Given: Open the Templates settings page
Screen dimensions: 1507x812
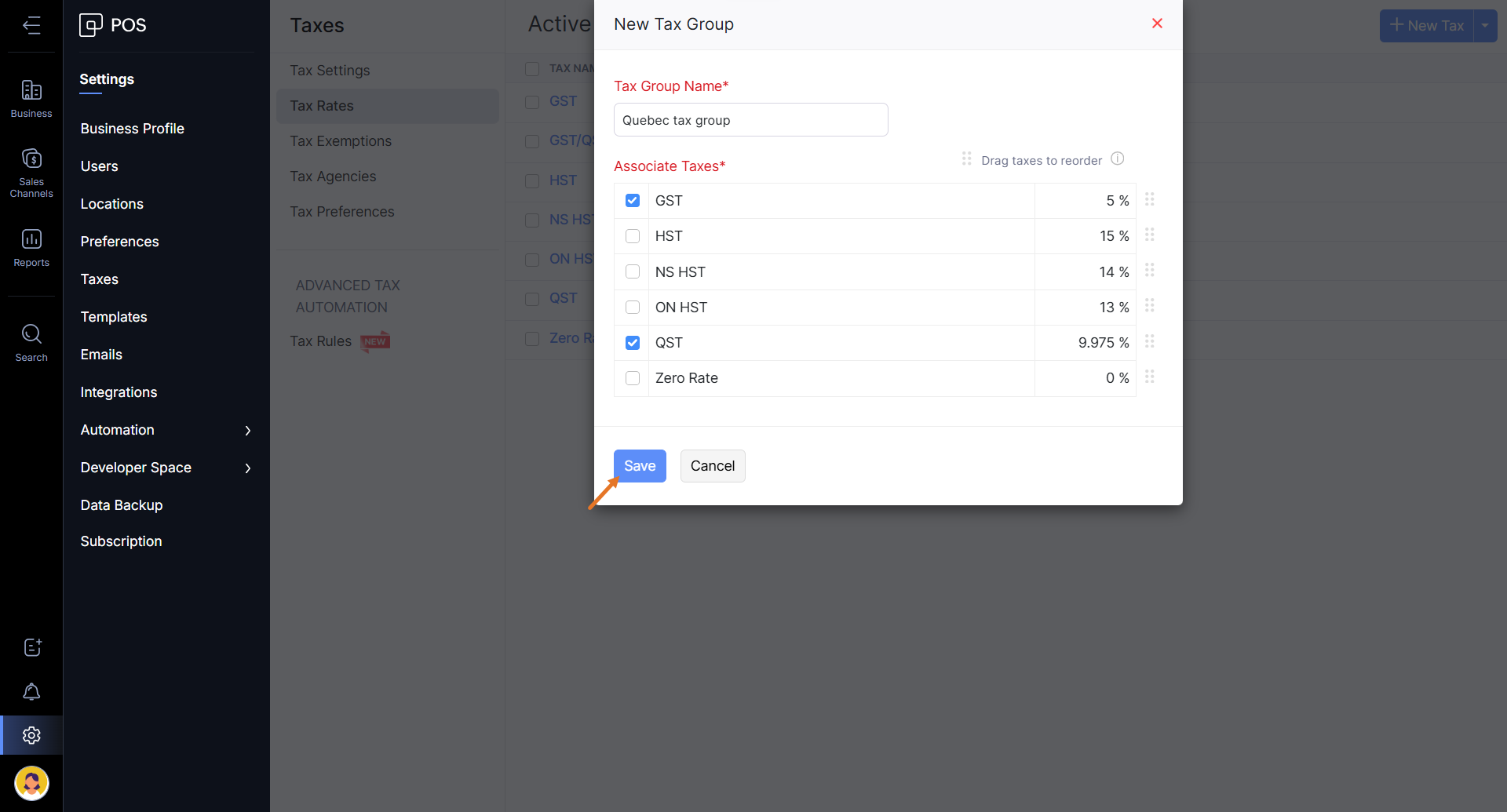Looking at the screenshot, I should click(x=114, y=317).
